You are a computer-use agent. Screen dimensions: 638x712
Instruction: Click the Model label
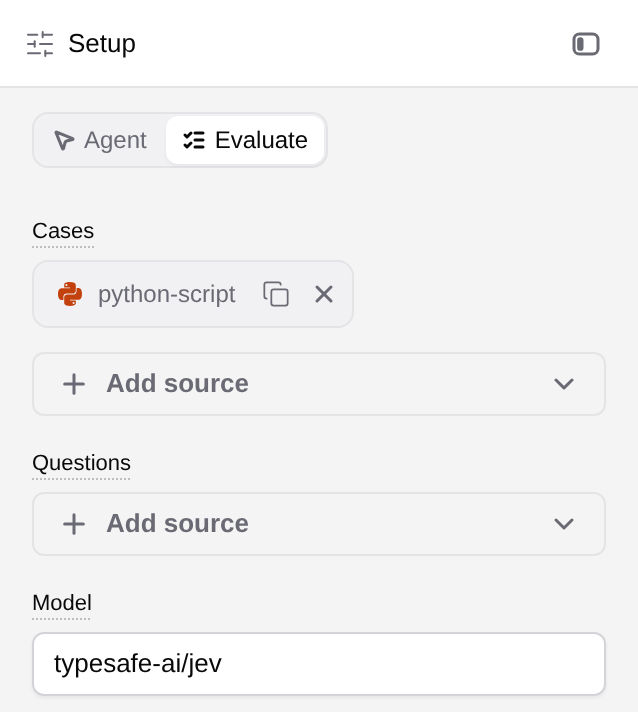point(62,603)
